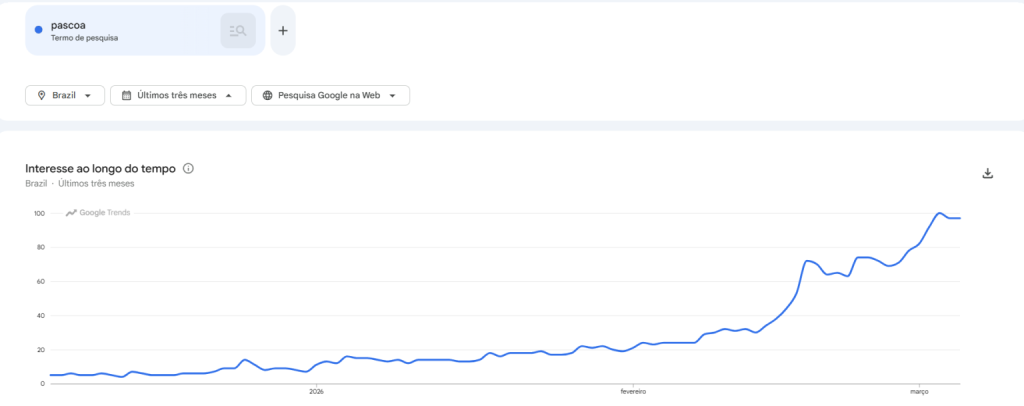The width and height of the screenshot is (1024, 406).
Task: Click the Termo de pesquisa label
Action: point(84,38)
